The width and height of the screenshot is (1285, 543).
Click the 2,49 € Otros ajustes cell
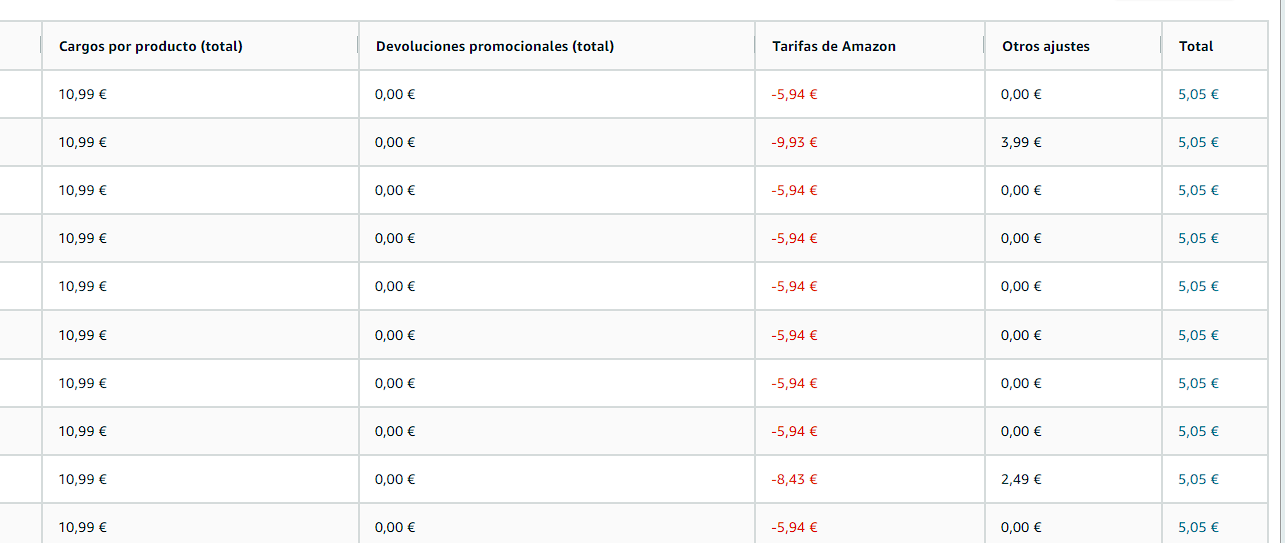[1021, 479]
